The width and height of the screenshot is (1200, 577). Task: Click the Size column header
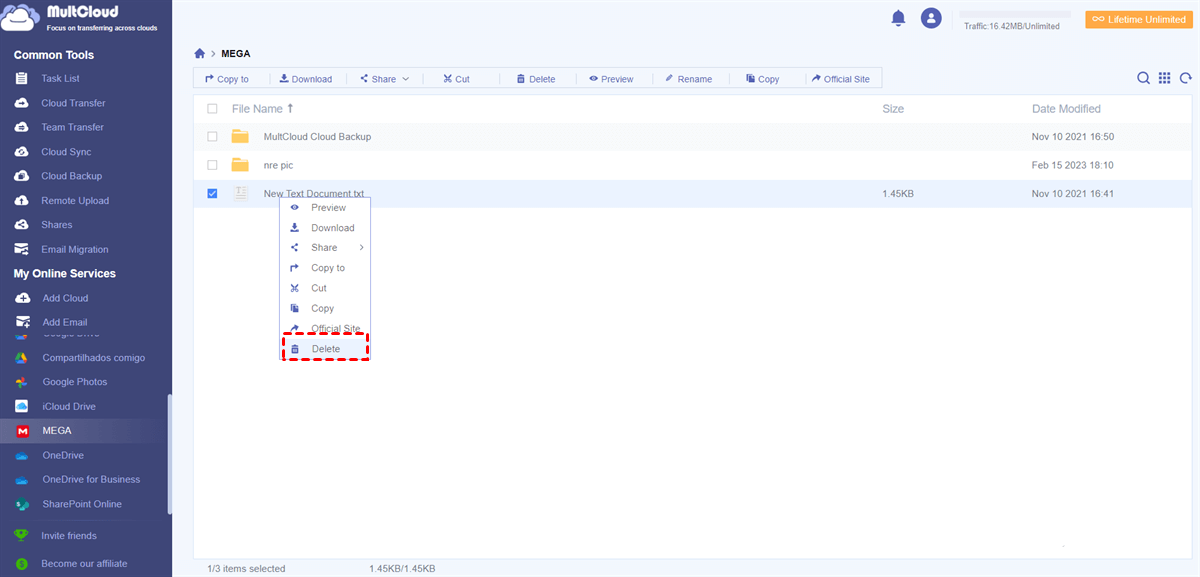(x=893, y=109)
